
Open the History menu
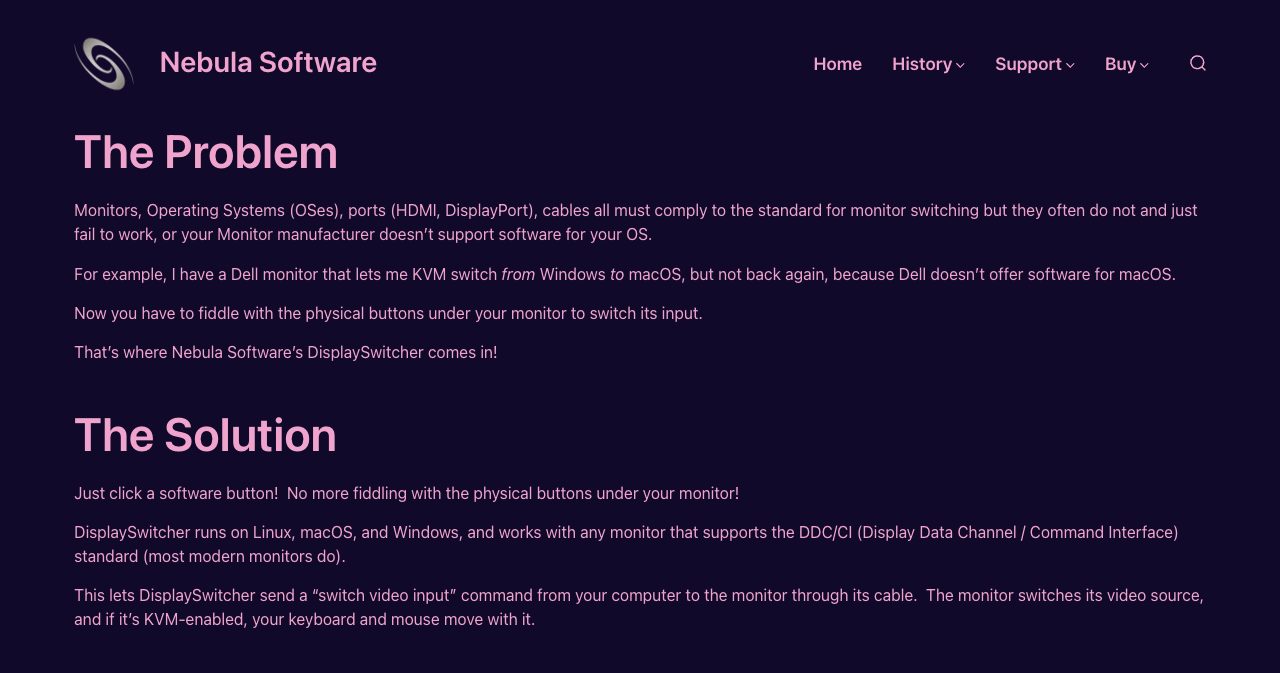(x=922, y=64)
